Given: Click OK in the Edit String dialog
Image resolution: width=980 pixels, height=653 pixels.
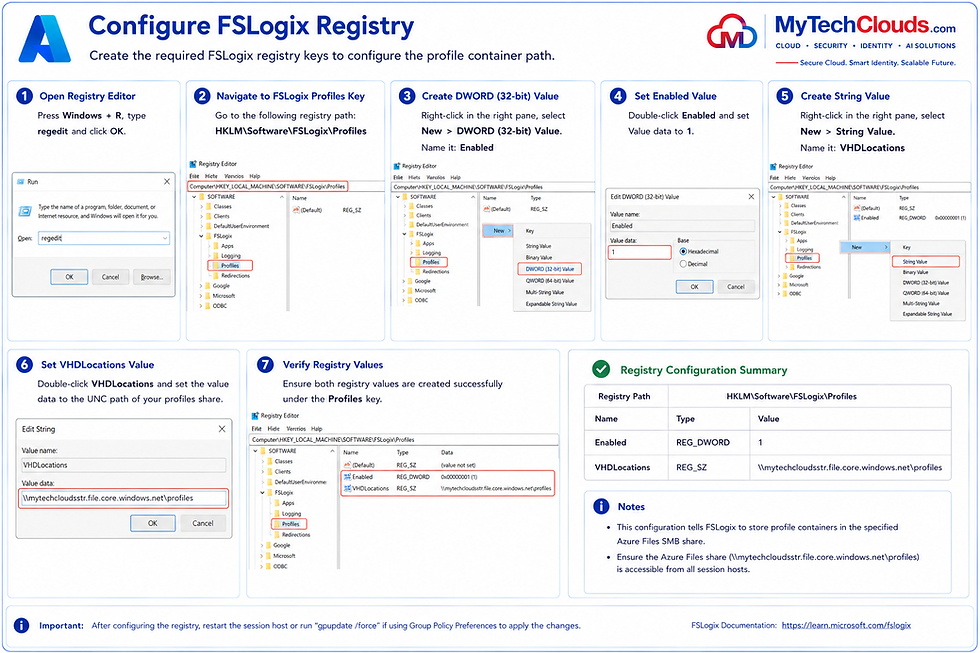Looking at the screenshot, I should [152, 523].
